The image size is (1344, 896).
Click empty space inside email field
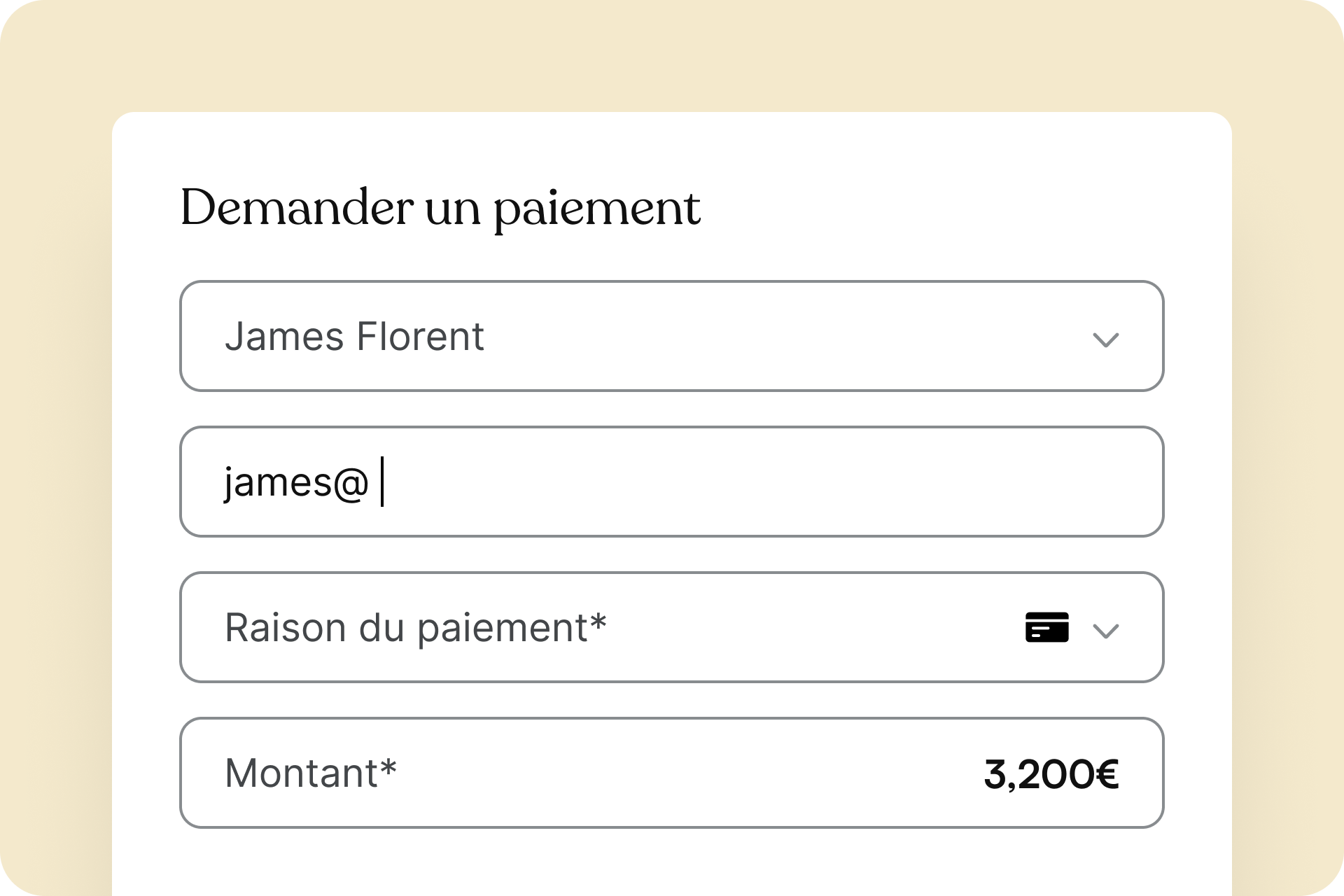[x=770, y=482]
